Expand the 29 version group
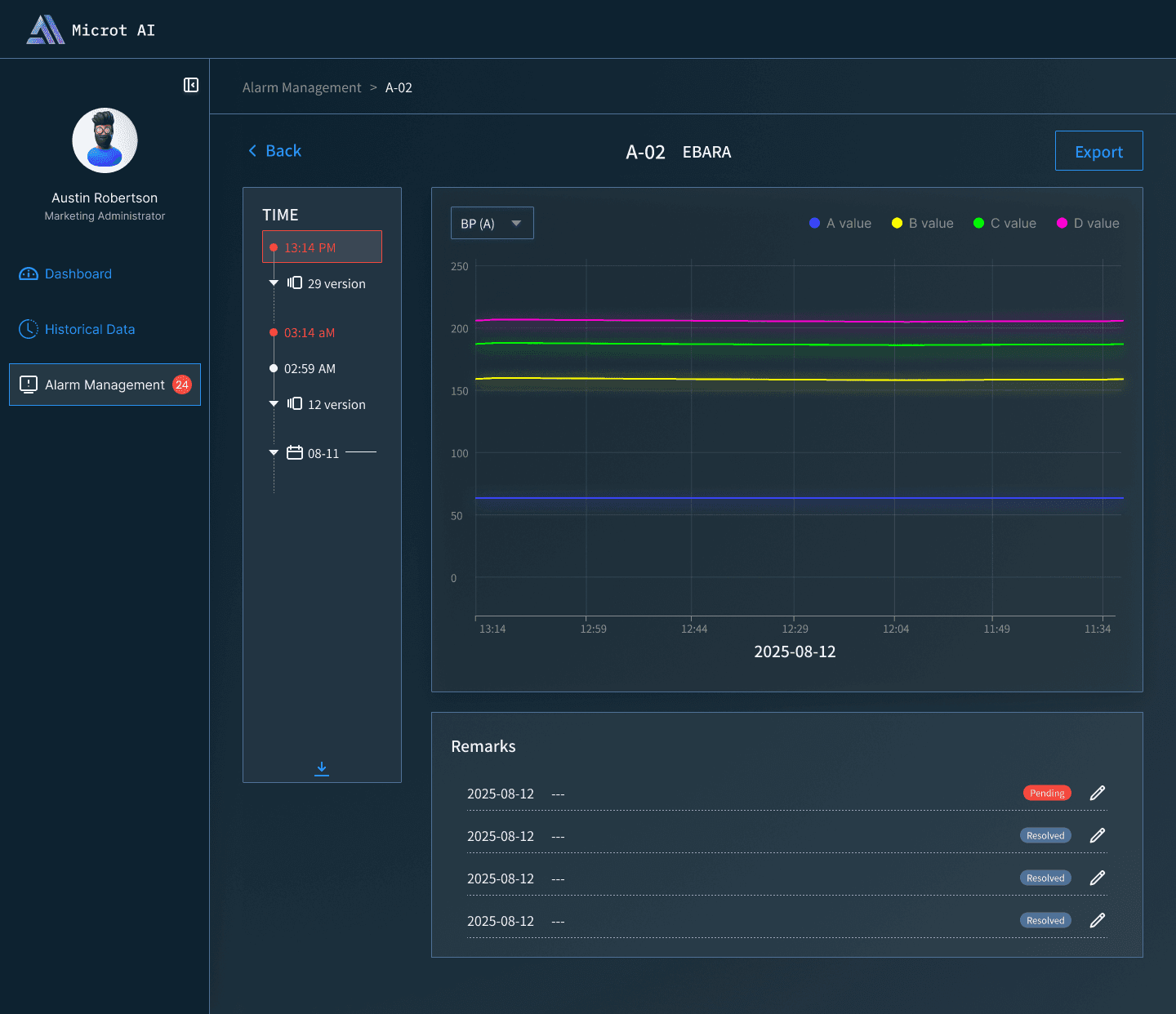 click(274, 283)
